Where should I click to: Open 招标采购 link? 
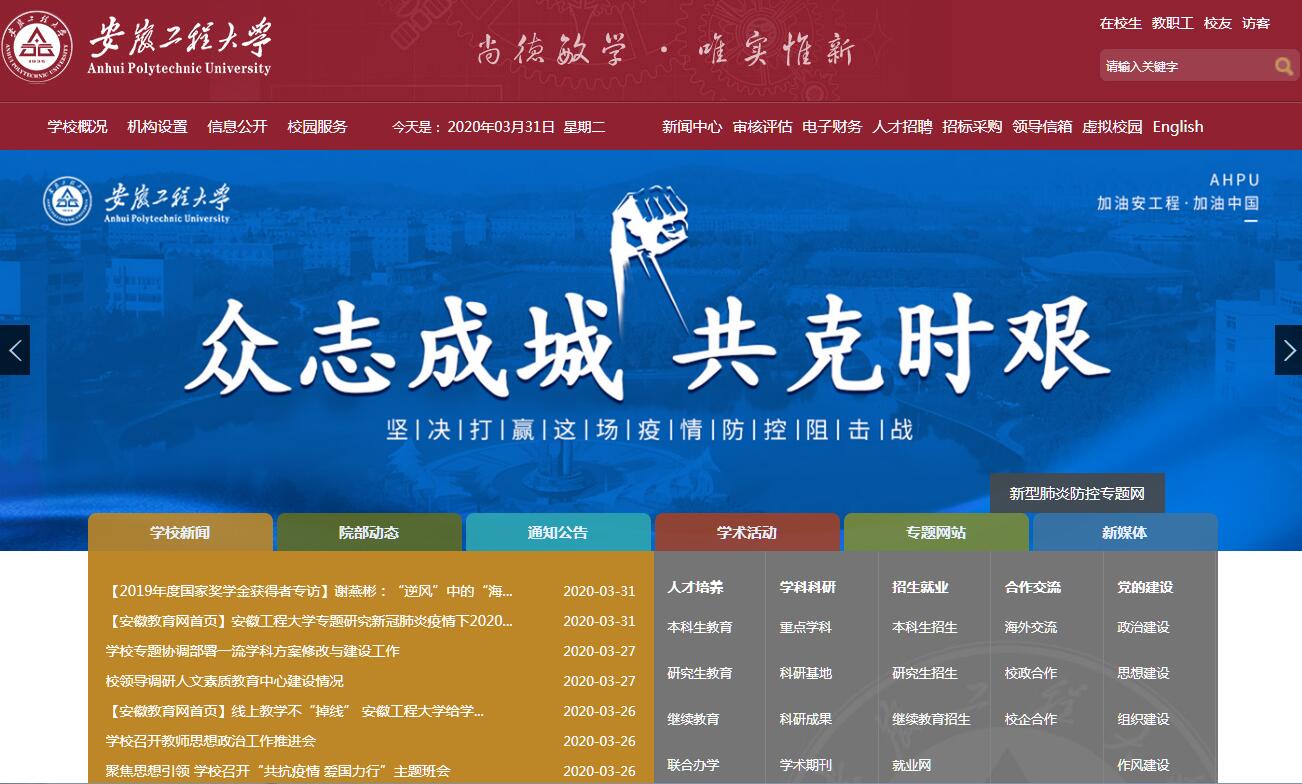point(972,127)
